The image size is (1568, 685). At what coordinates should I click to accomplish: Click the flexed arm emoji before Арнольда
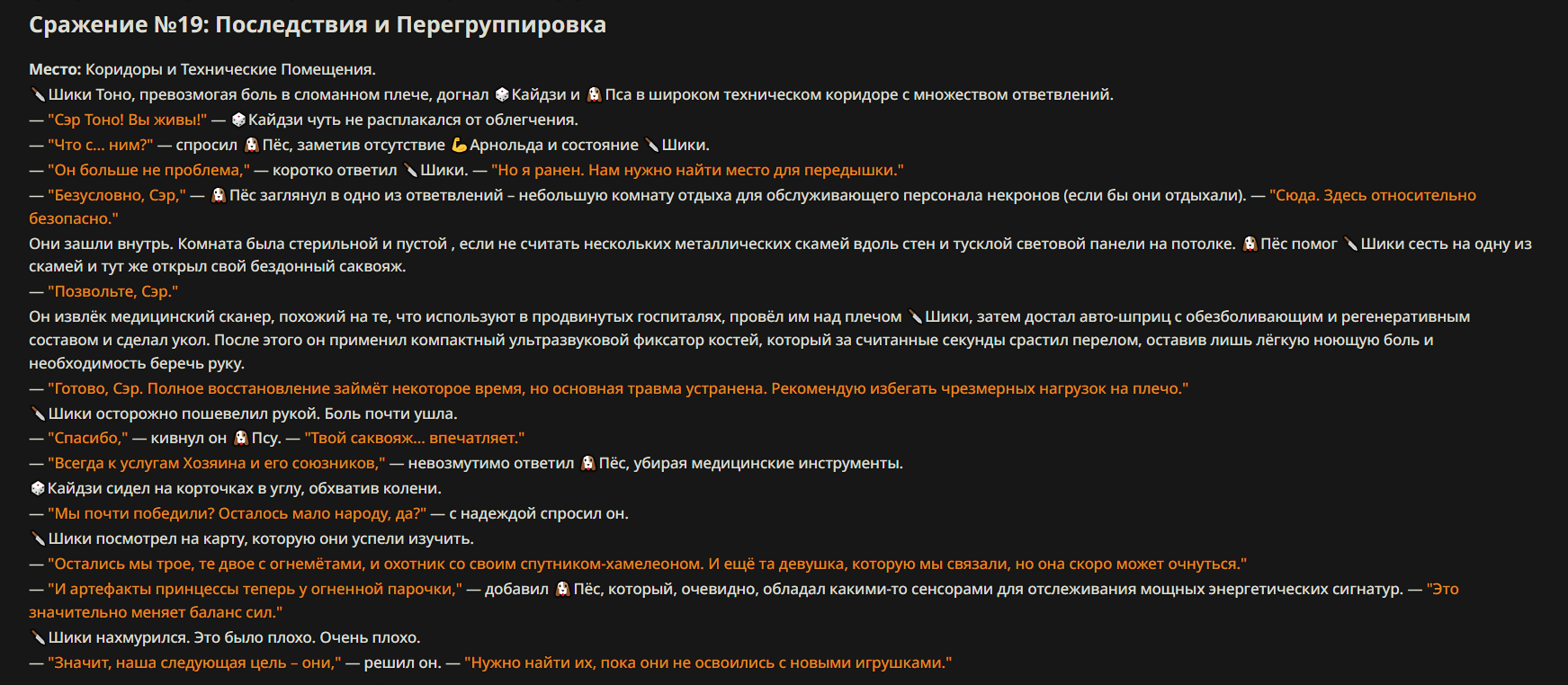coord(459,145)
